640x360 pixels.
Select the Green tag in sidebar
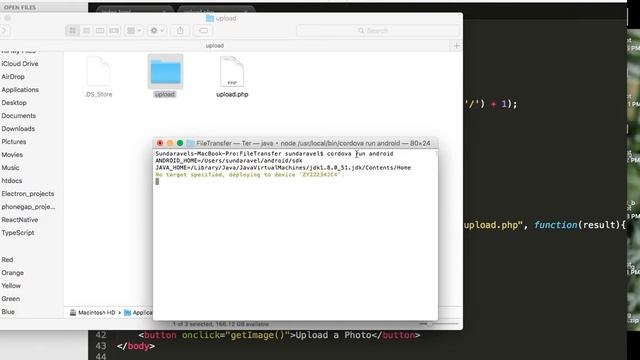coord(11,299)
